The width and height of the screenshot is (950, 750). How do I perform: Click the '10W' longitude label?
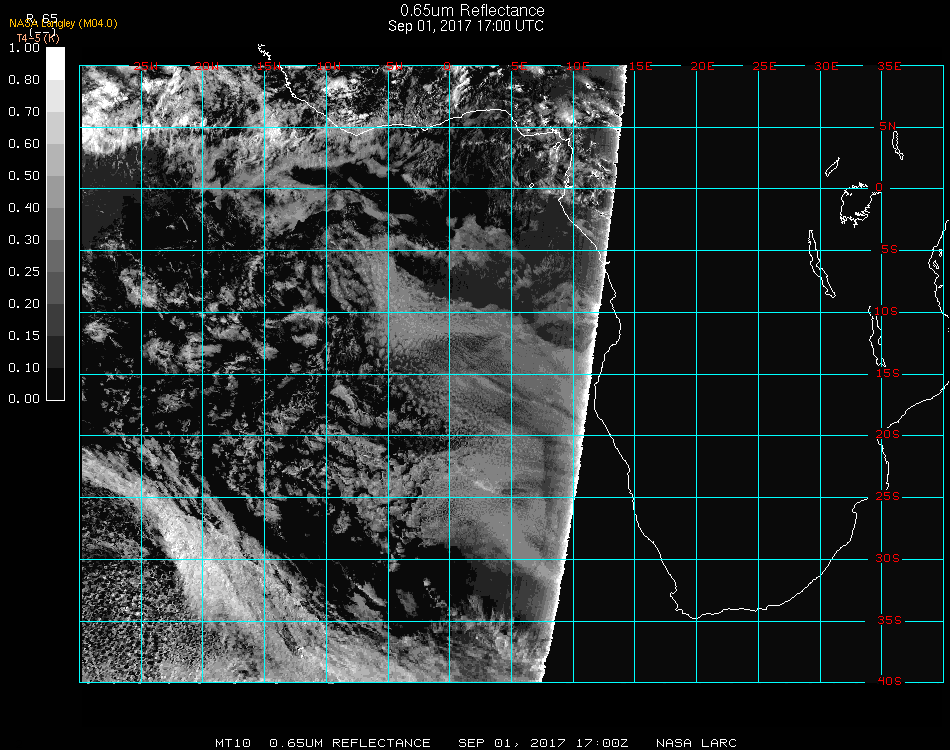[x=329, y=66]
